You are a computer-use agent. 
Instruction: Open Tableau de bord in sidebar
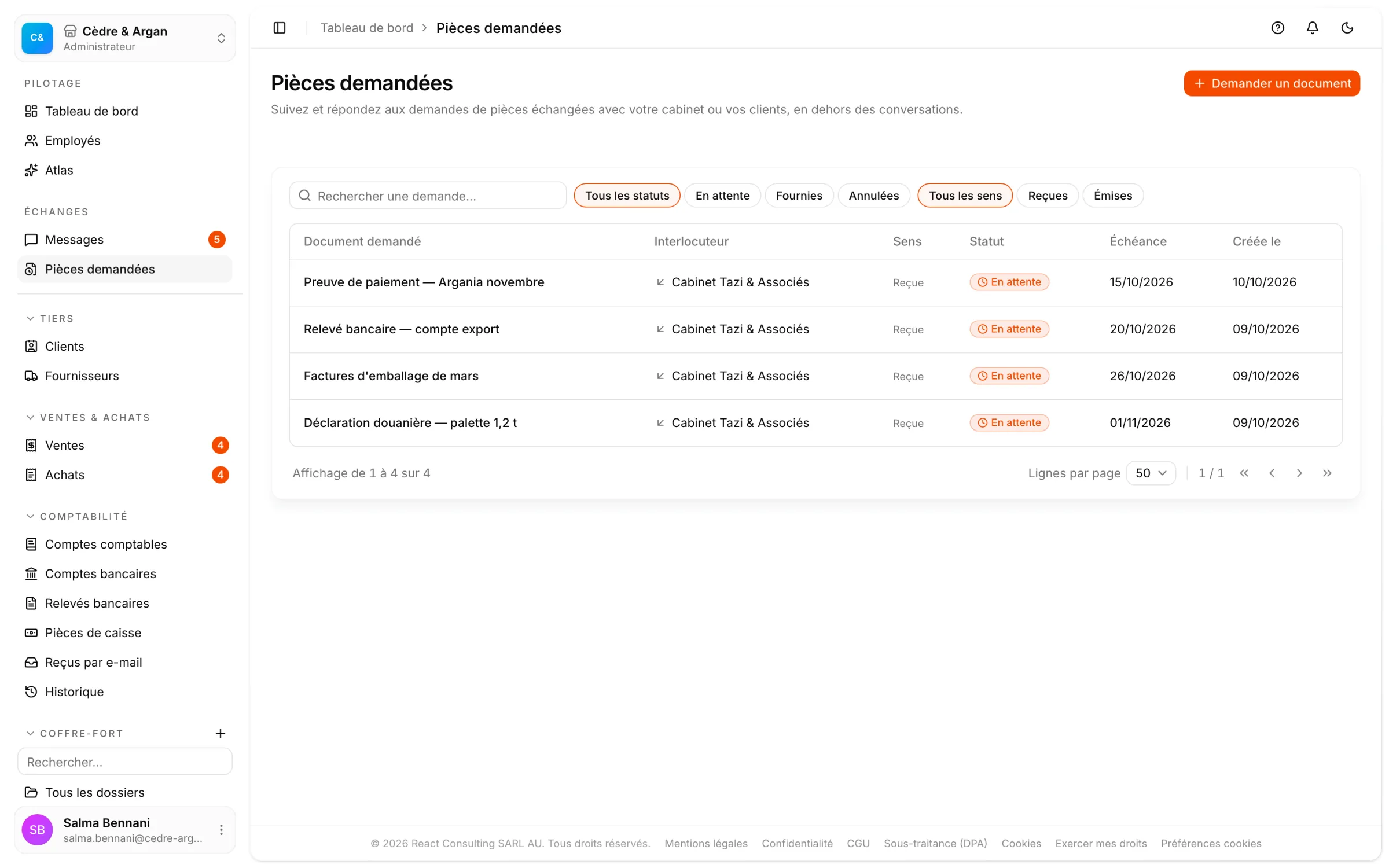click(124, 111)
